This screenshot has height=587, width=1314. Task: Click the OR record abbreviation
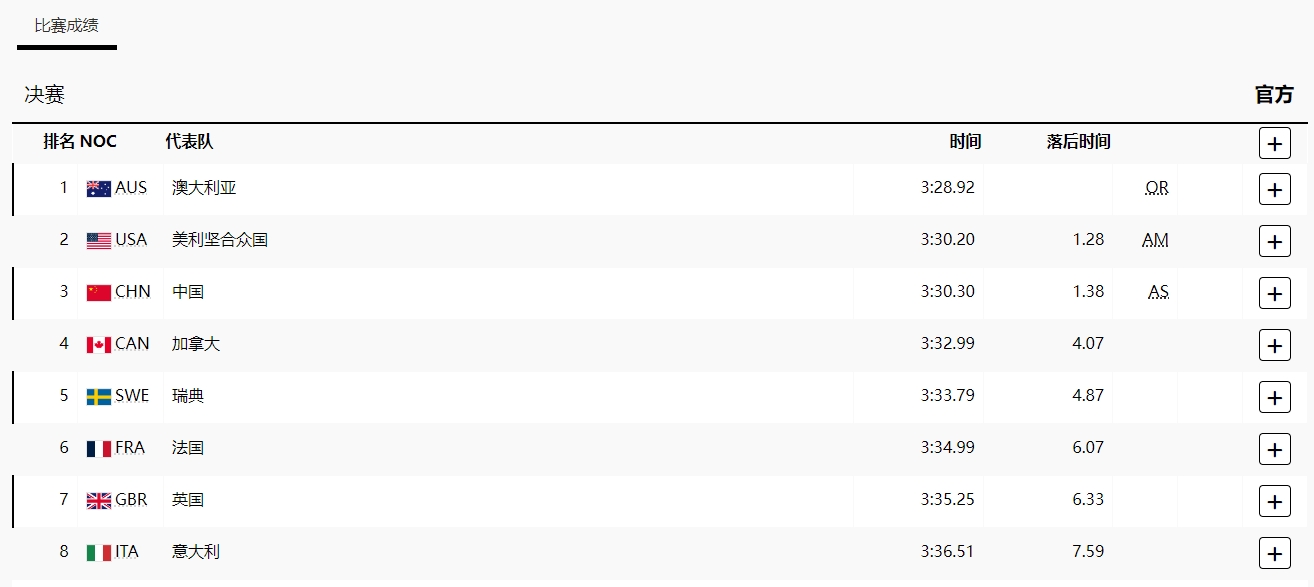pos(1157,188)
